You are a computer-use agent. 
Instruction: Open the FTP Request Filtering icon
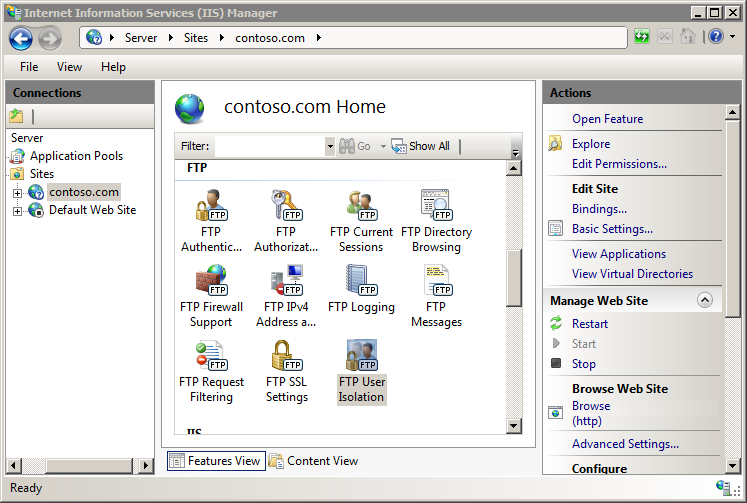click(211, 355)
